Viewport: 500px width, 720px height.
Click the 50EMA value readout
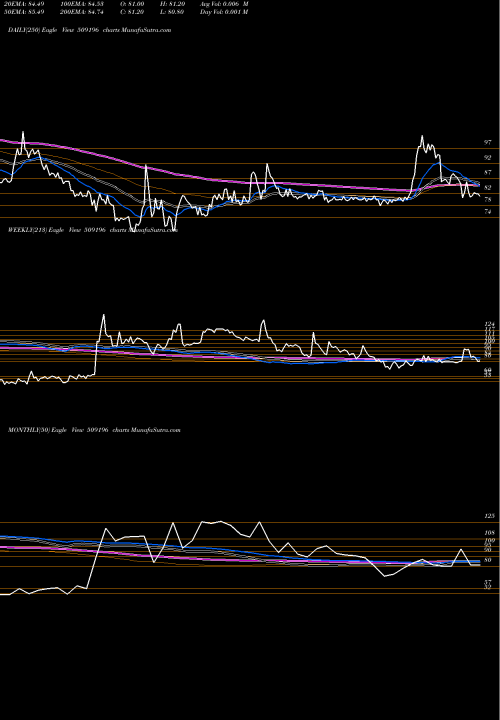[x=24, y=12]
